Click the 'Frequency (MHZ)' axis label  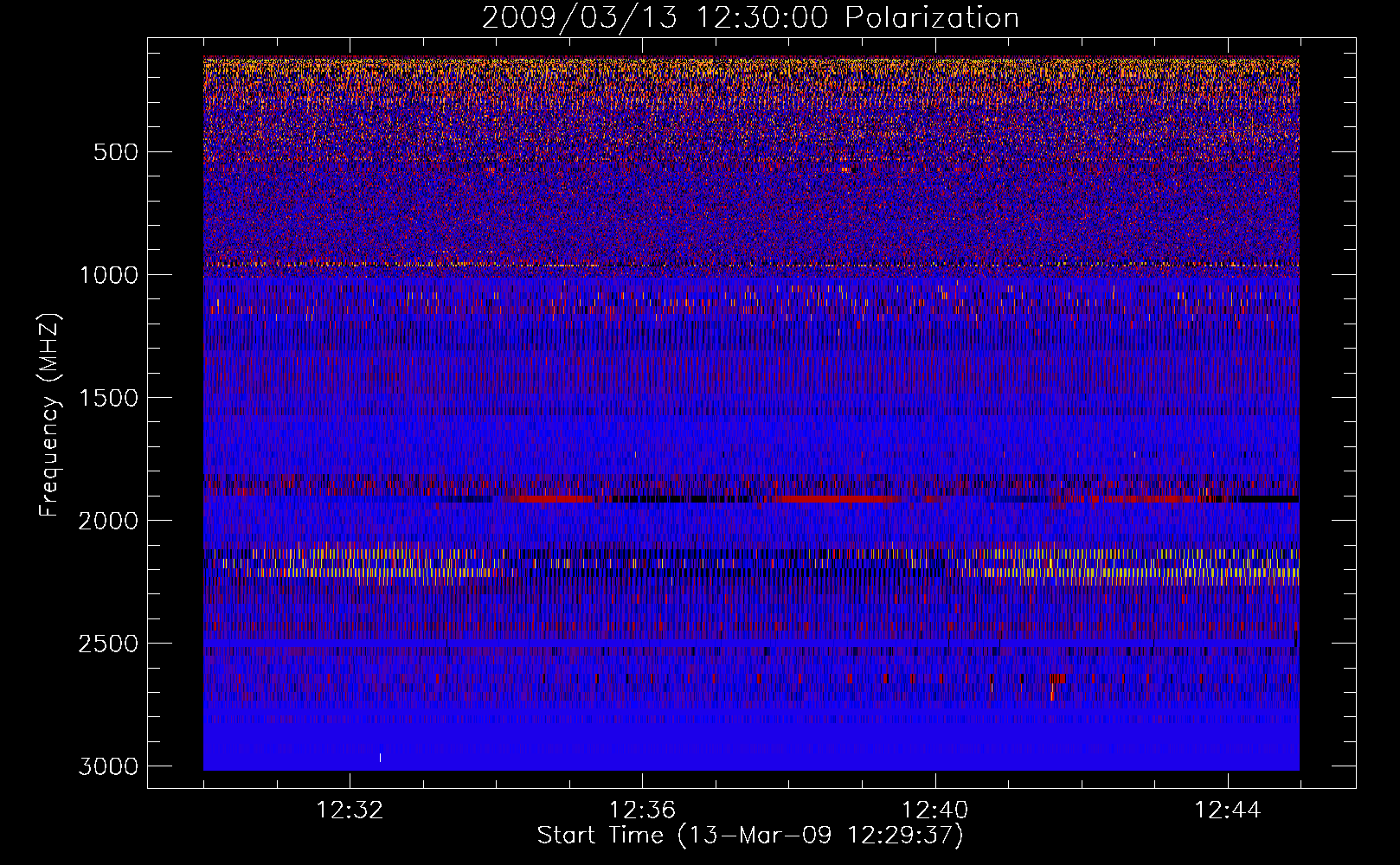(x=49, y=415)
